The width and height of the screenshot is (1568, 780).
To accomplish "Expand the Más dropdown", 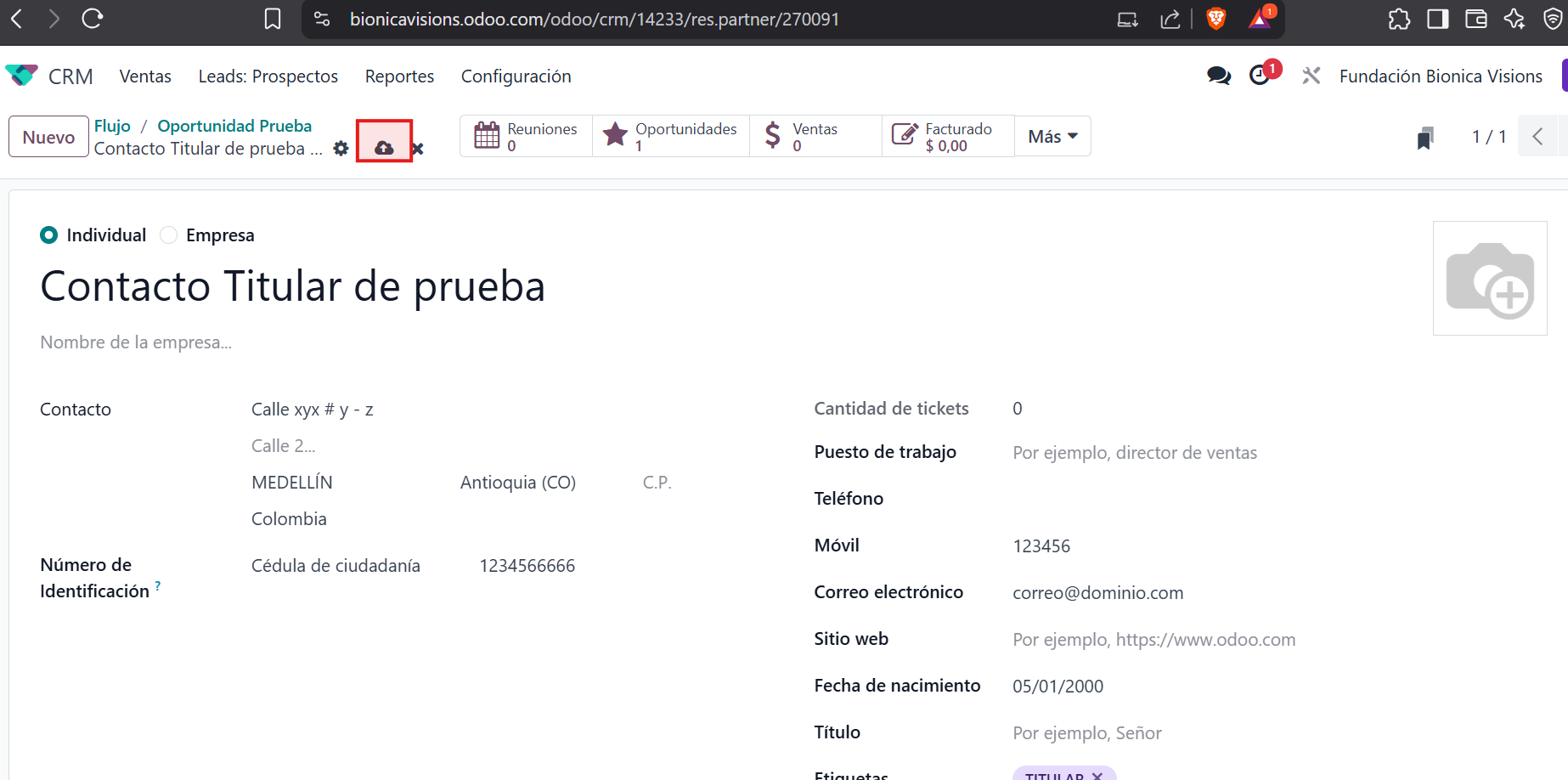I will [x=1052, y=137].
